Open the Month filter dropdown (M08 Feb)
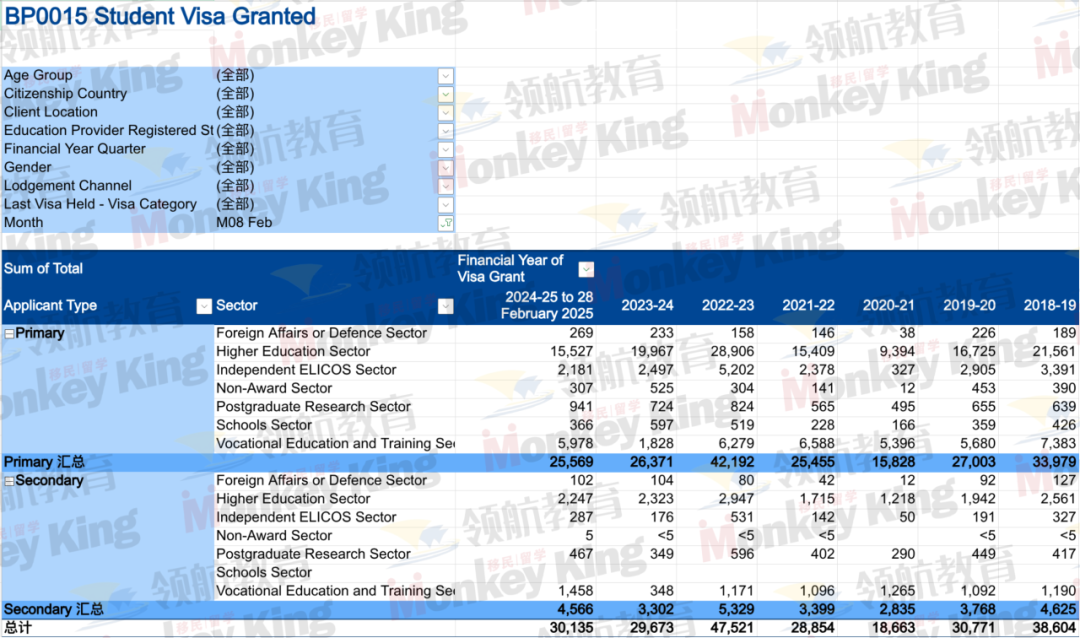The image size is (1080, 638). pyautogui.click(x=446, y=223)
